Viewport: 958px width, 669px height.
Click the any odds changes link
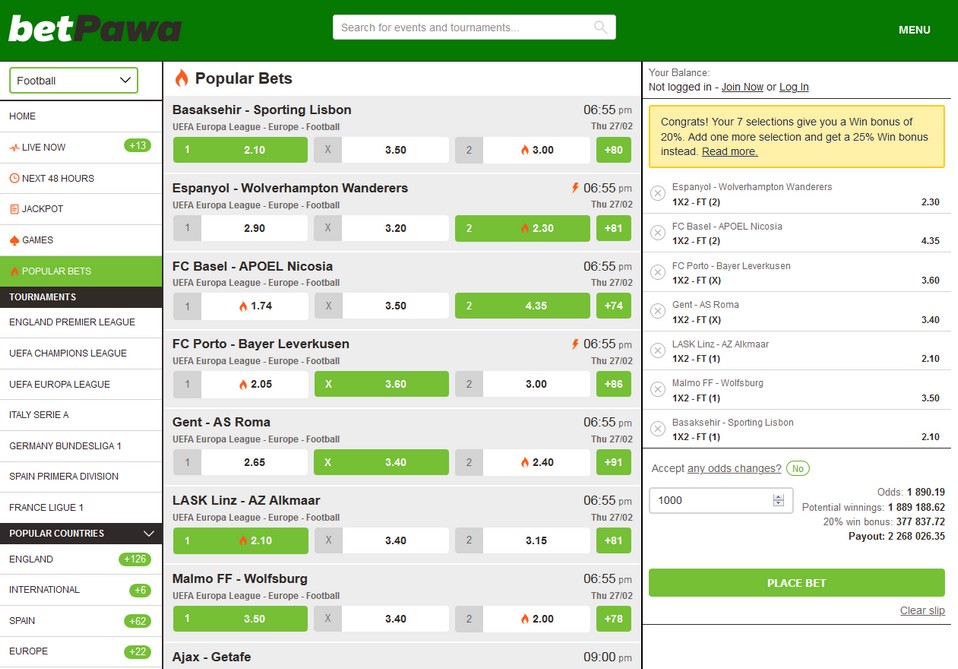coord(734,469)
